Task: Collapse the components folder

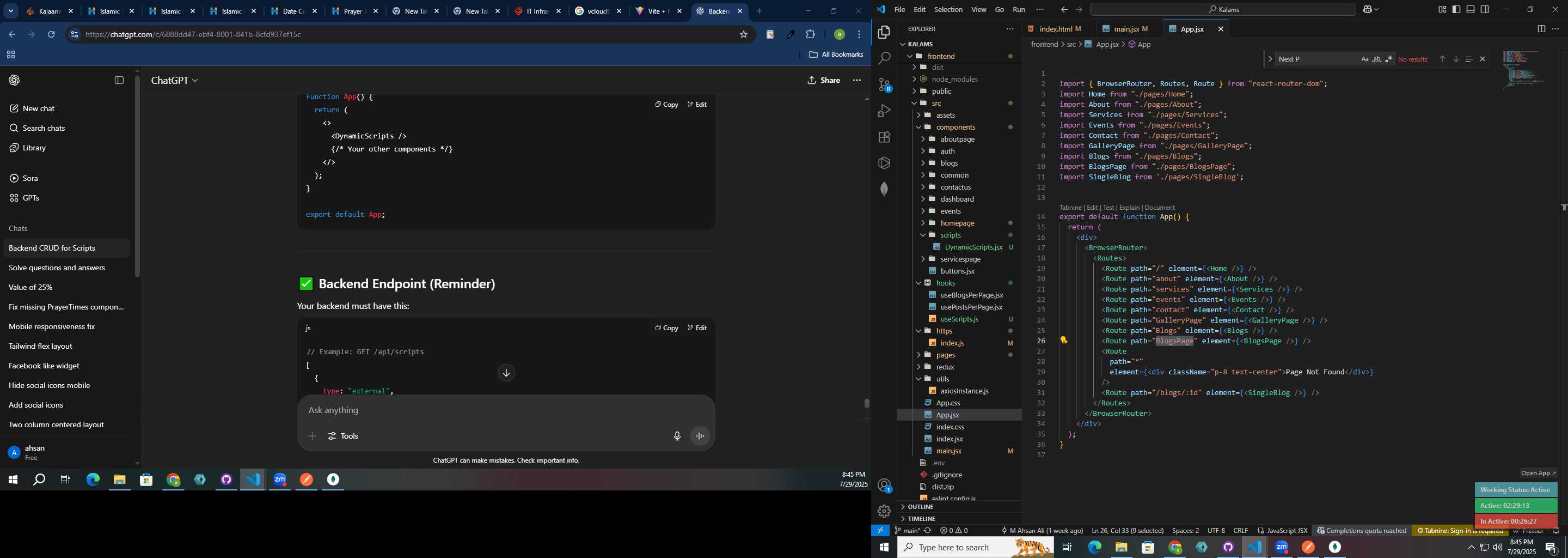Action: click(919, 128)
